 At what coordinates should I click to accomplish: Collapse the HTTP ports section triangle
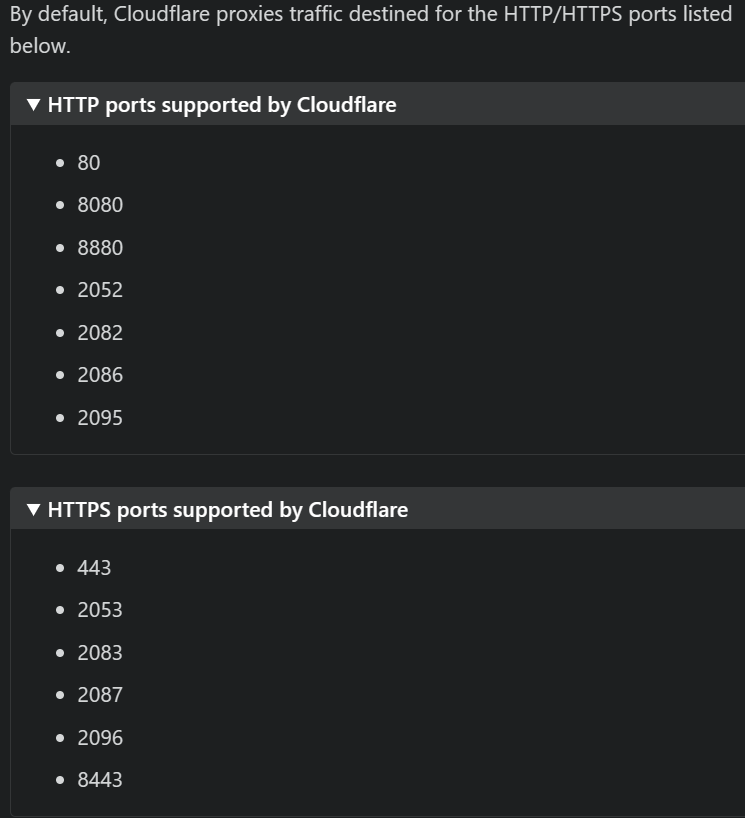click(x=34, y=105)
